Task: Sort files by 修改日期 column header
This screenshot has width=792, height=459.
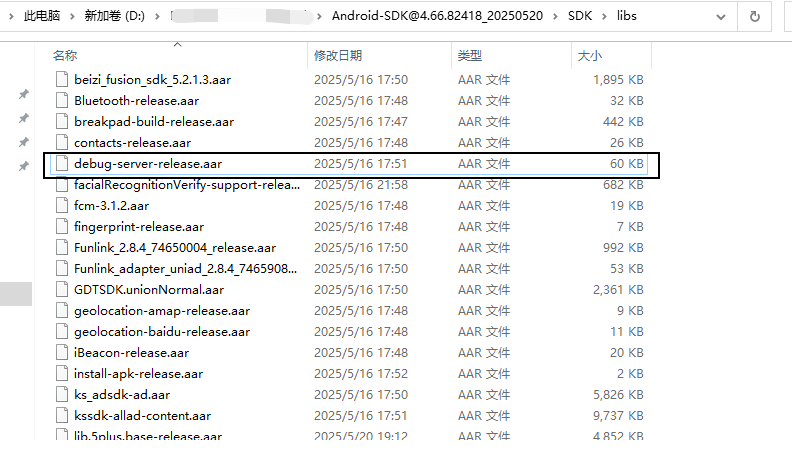Action: click(x=338, y=55)
